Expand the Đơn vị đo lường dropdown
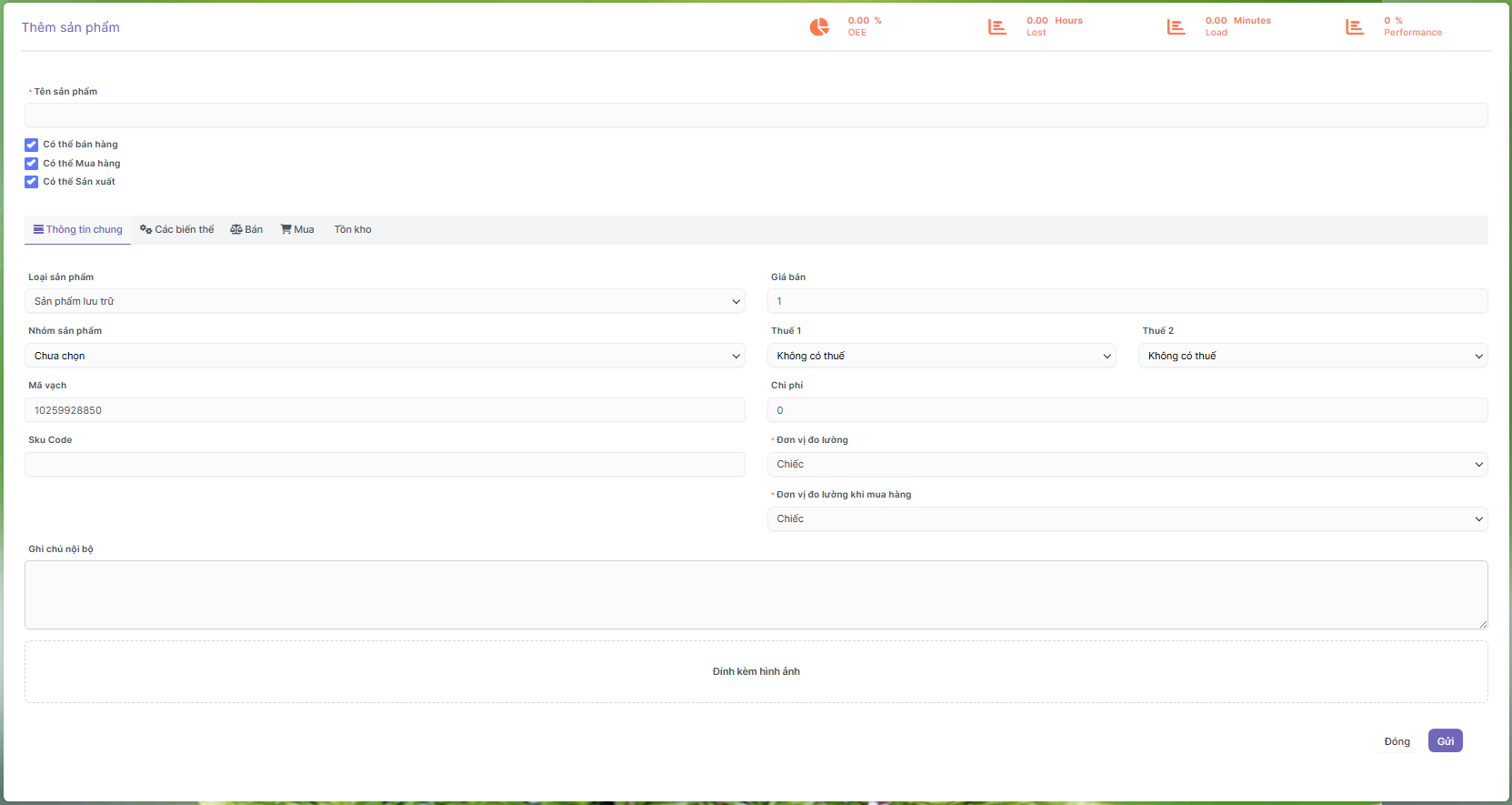Image resolution: width=1512 pixels, height=805 pixels. point(1127,465)
